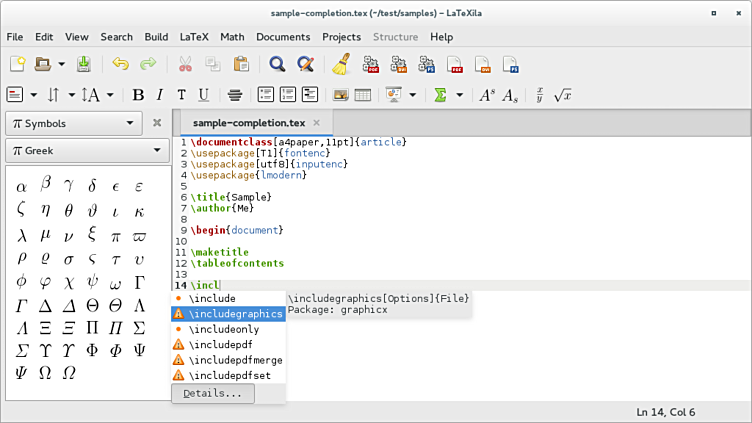Toggle bold text formatting
Screen dimensions: 752x423
[138, 95]
